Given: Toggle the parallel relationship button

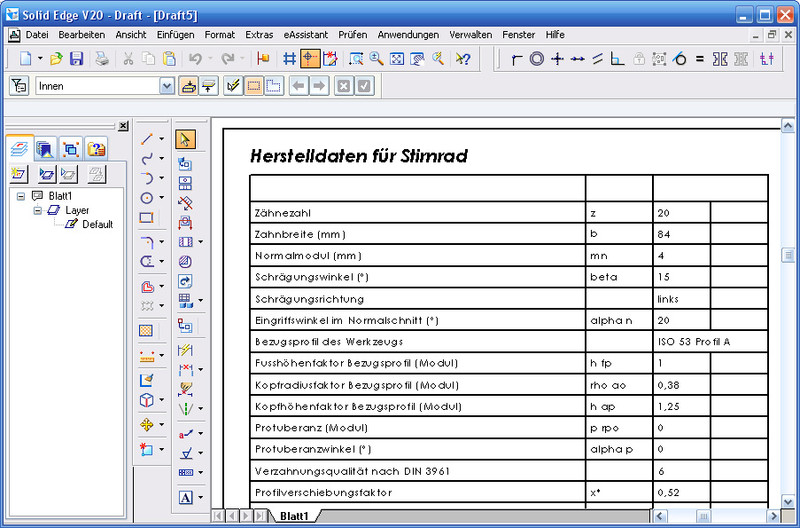Looking at the screenshot, I should tap(598, 59).
